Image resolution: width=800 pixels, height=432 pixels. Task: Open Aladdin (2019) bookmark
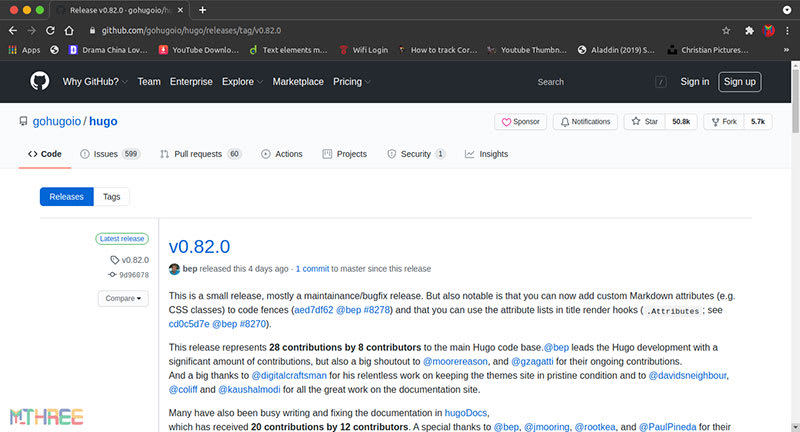tap(616, 50)
